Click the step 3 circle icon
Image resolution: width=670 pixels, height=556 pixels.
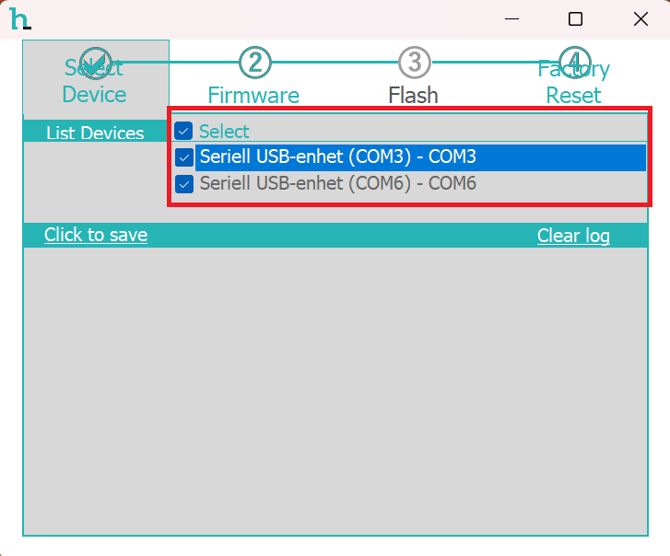coord(414,63)
